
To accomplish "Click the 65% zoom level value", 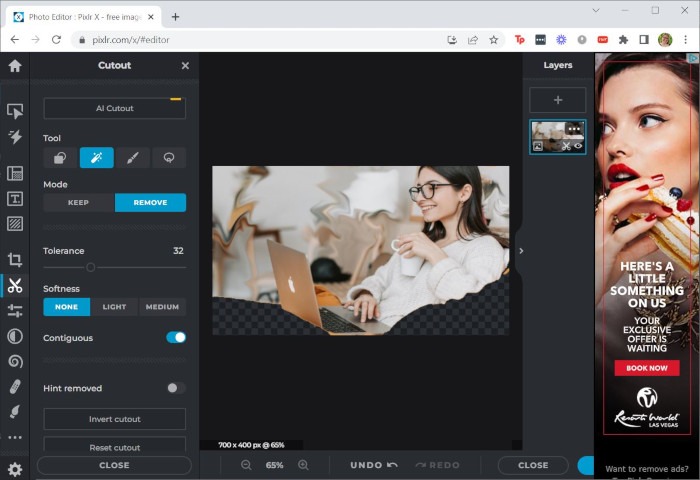I will pos(275,465).
